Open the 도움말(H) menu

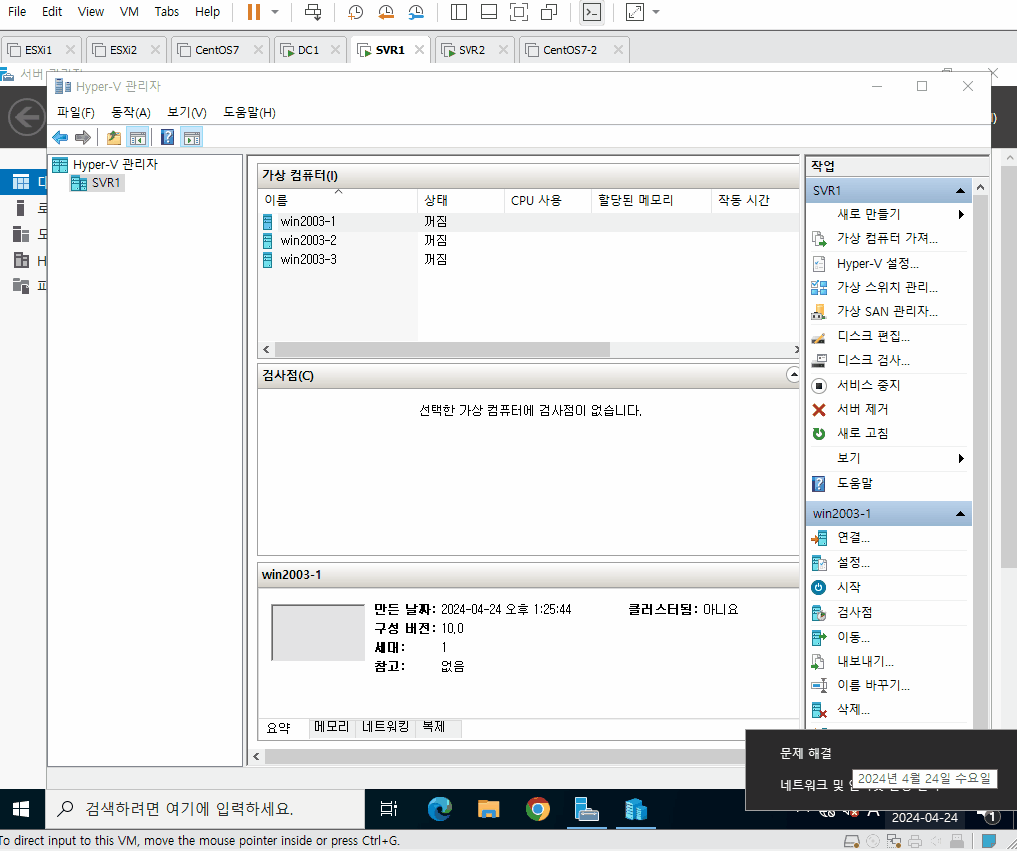click(x=250, y=113)
